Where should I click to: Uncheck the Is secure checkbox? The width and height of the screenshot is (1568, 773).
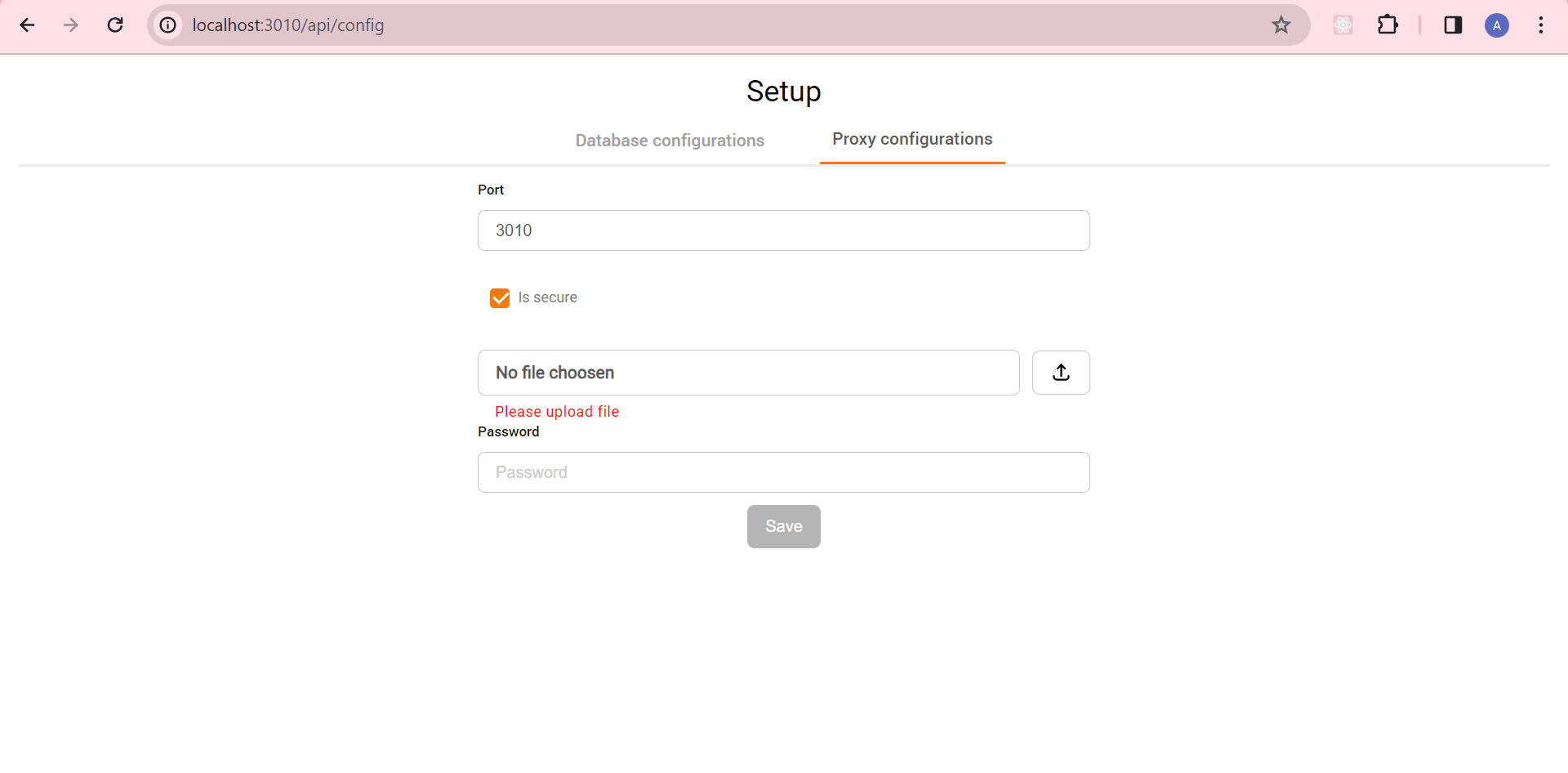coord(500,297)
